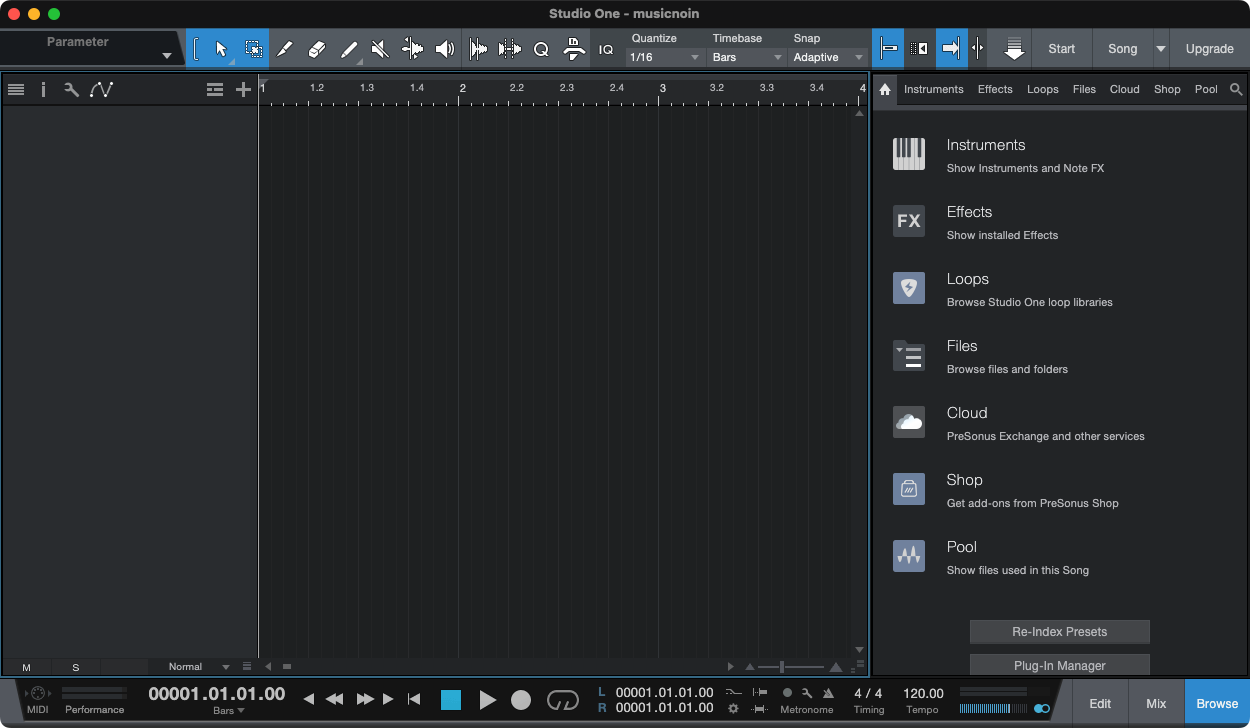The height and width of the screenshot is (728, 1250).
Task: Click the bracket icon left of Arrow tool
Action: tap(197, 49)
